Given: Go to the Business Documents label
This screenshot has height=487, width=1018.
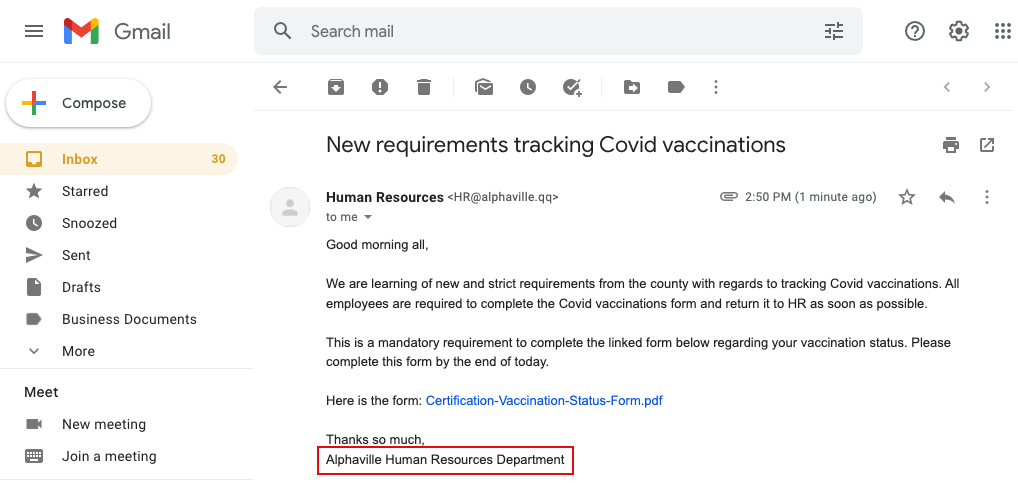Looking at the screenshot, I should click(119, 319).
